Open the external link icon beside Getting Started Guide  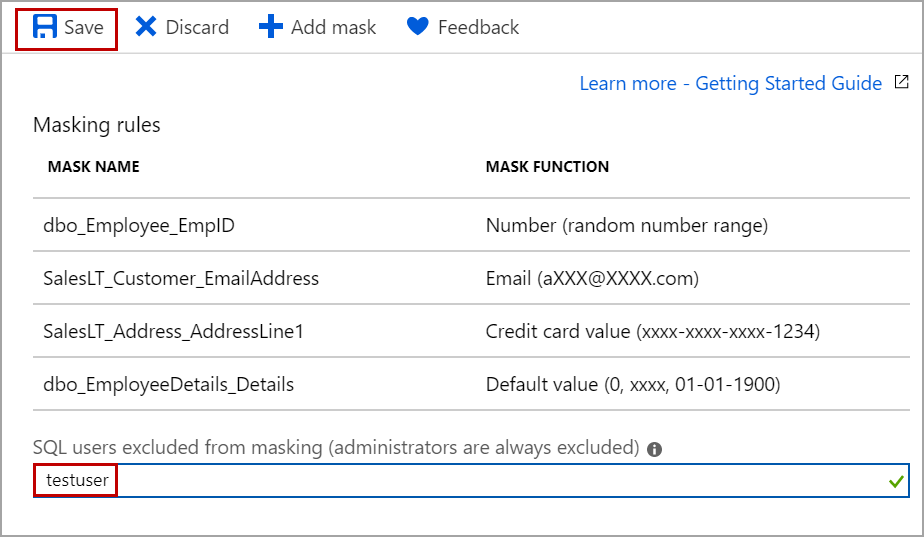pyautogui.click(x=901, y=83)
